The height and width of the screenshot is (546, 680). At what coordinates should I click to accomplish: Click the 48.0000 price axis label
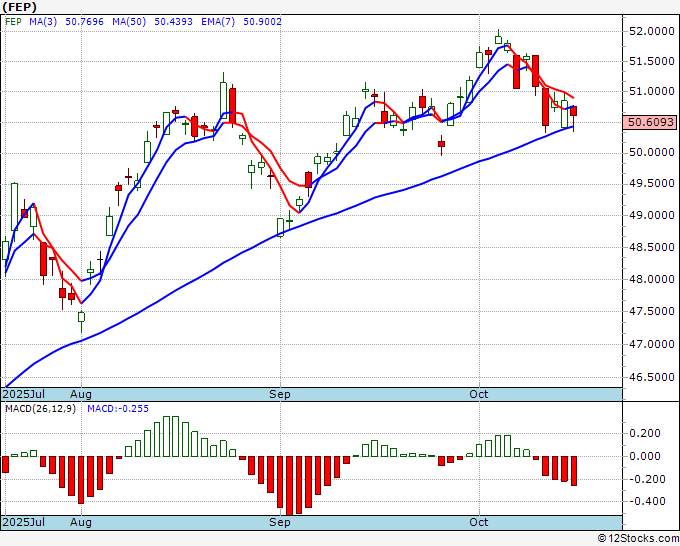(652, 279)
